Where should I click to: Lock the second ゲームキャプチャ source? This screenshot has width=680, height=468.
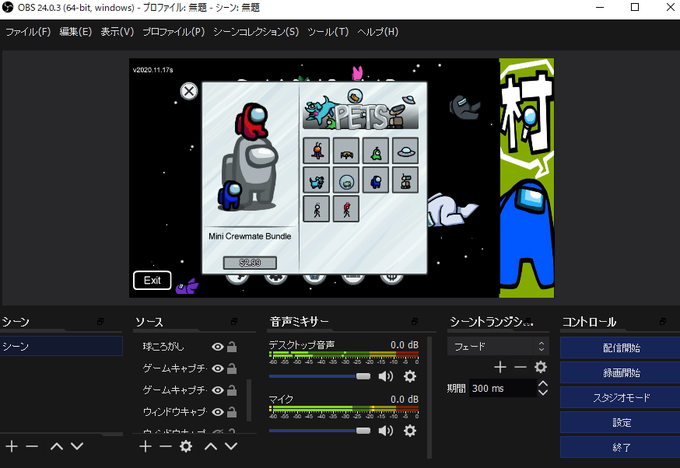pyautogui.click(x=232, y=390)
